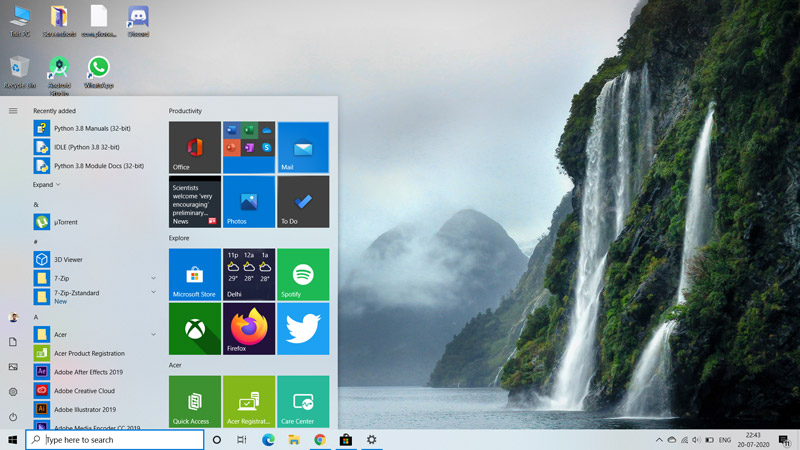The height and width of the screenshot is (450, 800).
Task: Show hidden system tray icons
Action: [659, 440]
